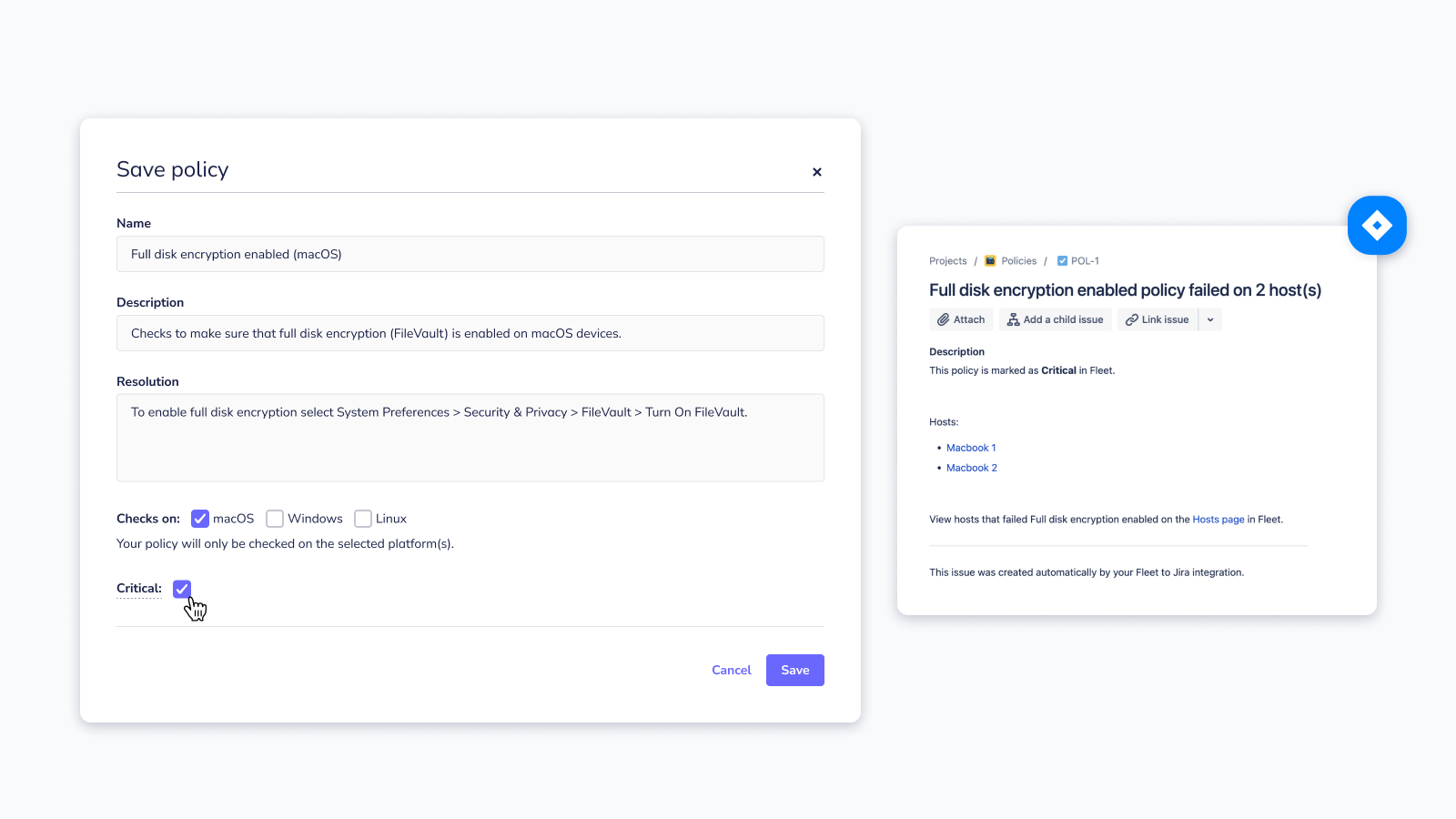Screen dimensions: 1456x819
Task: Click the 'Your policy will only be checked' note
Action: 285,544
